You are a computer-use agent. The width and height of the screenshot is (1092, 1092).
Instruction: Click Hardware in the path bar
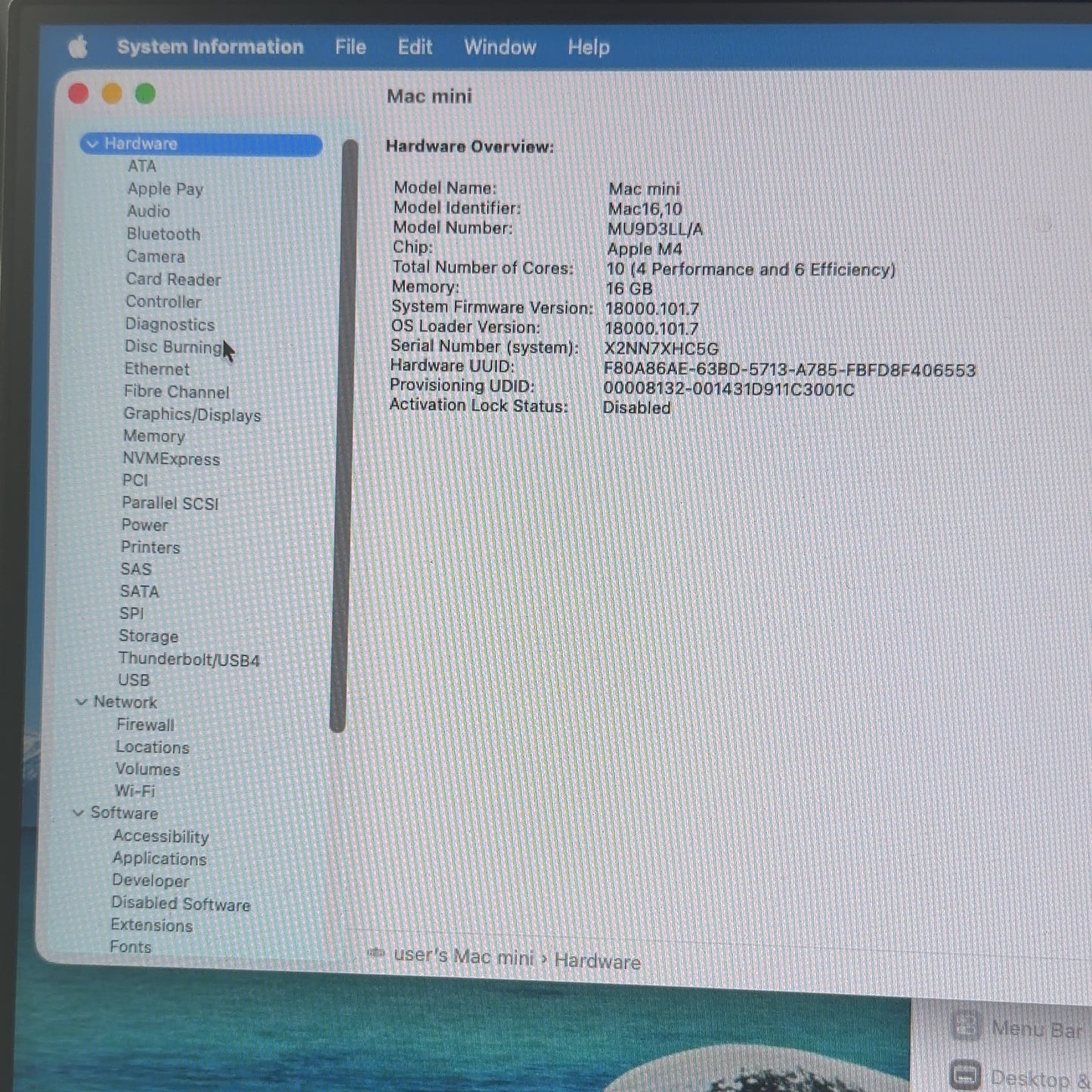click(x=597, y=961)
